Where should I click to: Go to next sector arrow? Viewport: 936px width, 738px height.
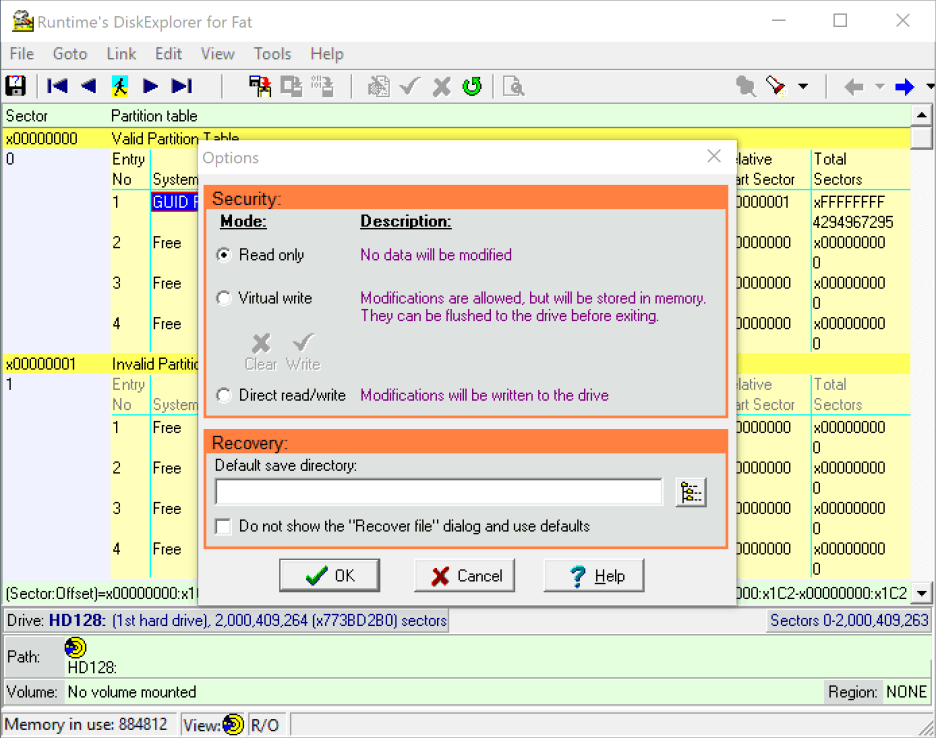tap(151, 86)
